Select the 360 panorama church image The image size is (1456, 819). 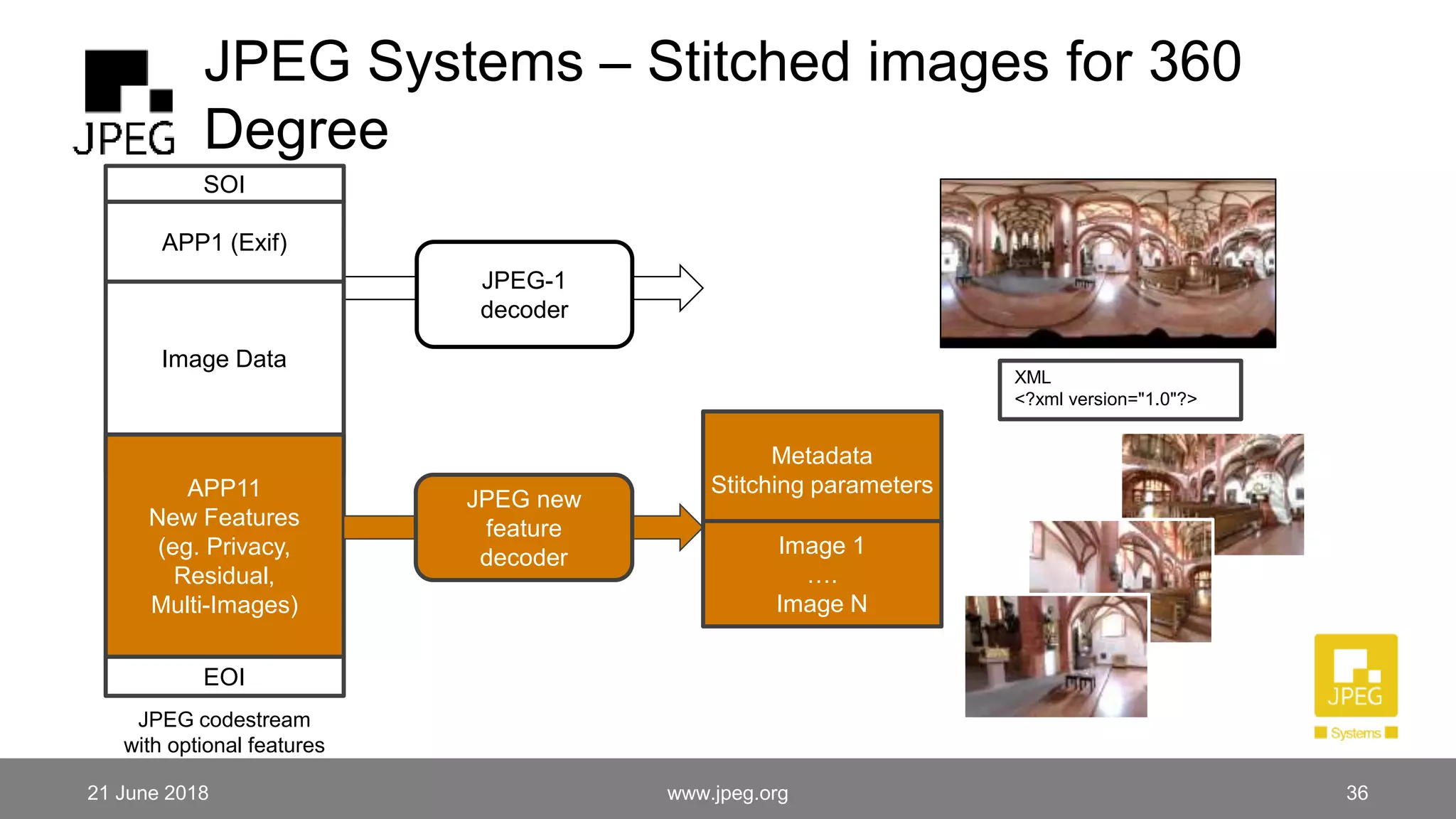[1108, 263]
